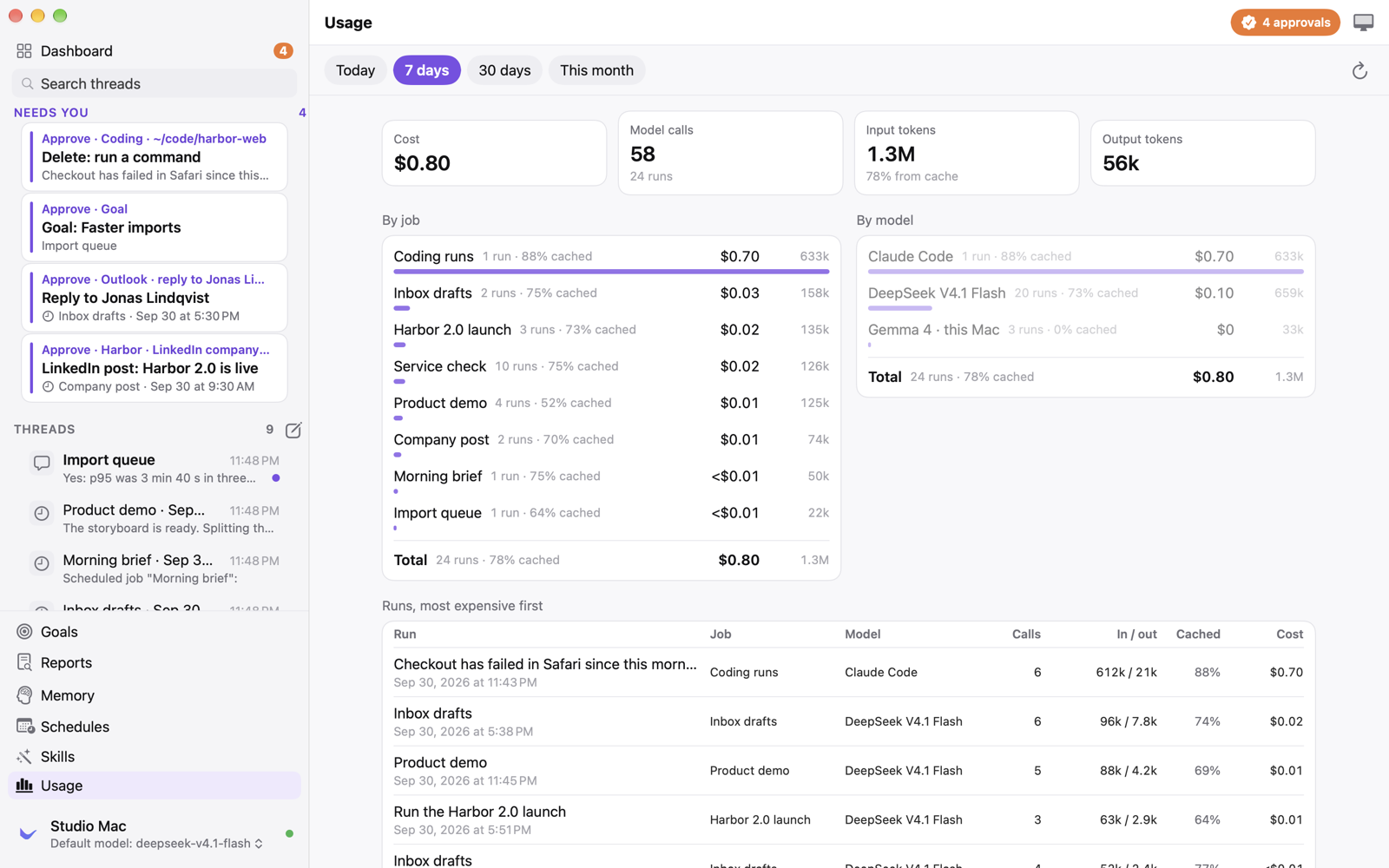
Task: Click the LinkedIn post clock icon
Action: tap(48, 386)
